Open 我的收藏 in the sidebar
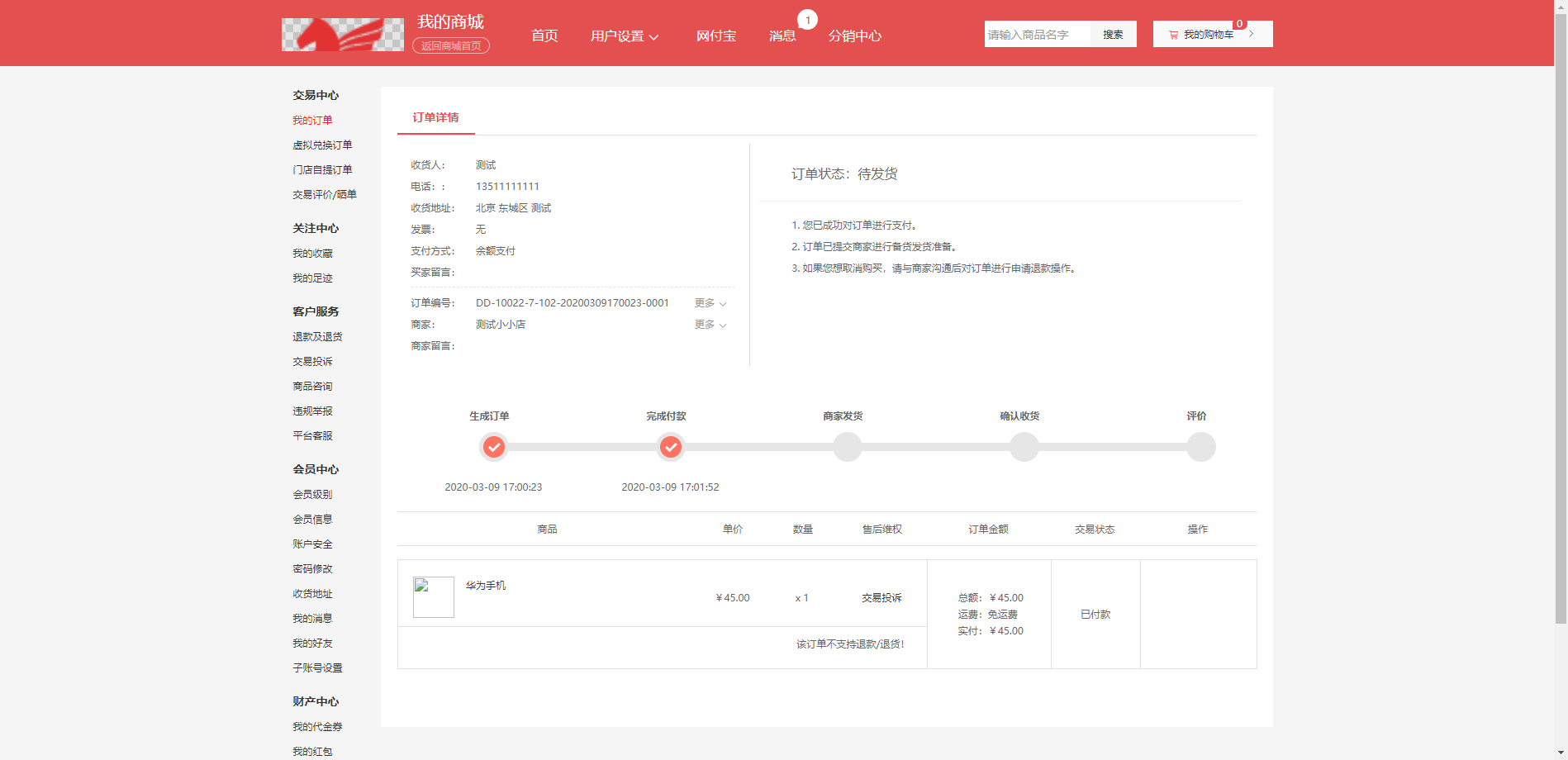Image resolution: width=1568 pixels, height=760 pixels. (312, 254)
